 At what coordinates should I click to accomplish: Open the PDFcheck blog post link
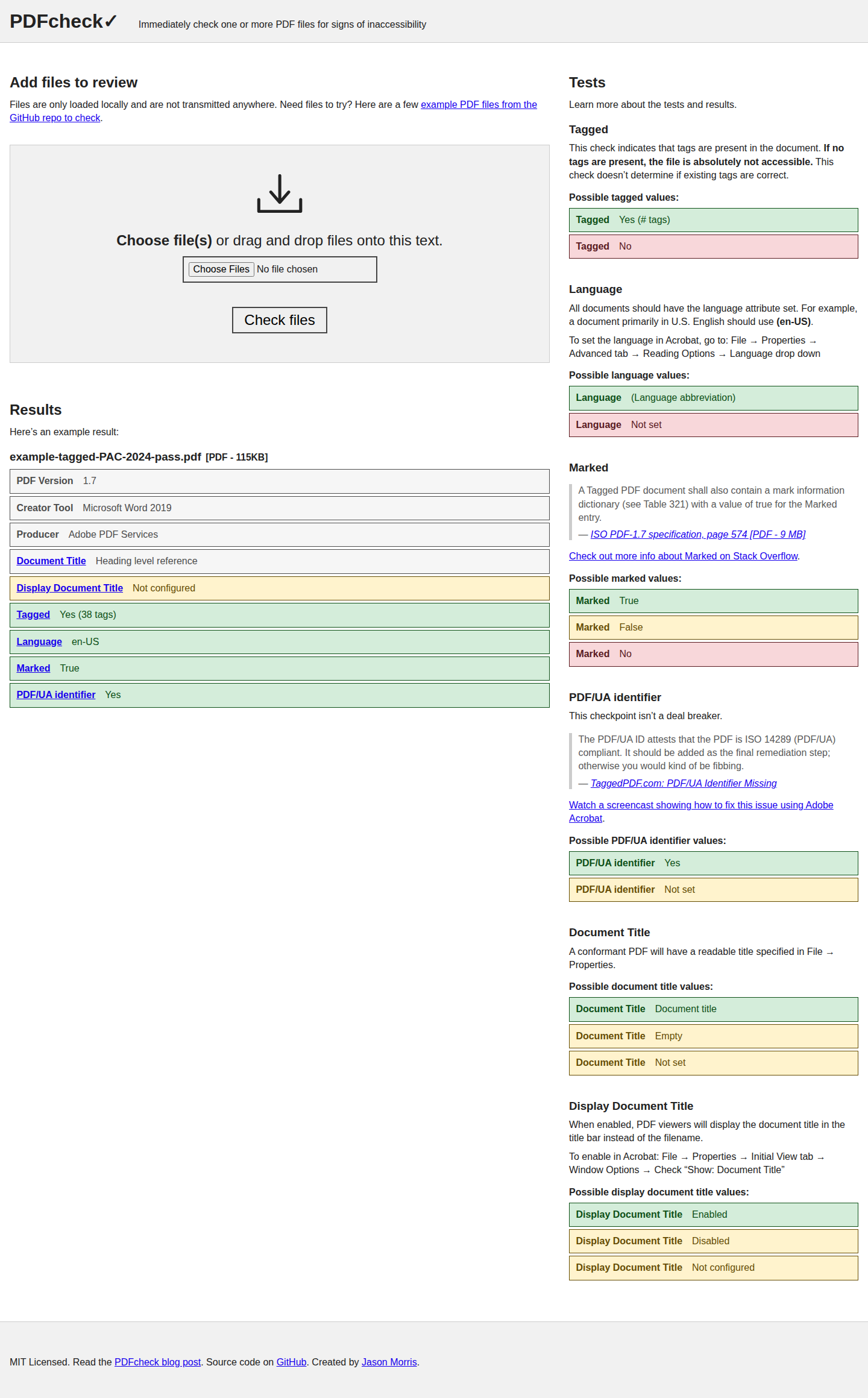(x=157, y=1362)
